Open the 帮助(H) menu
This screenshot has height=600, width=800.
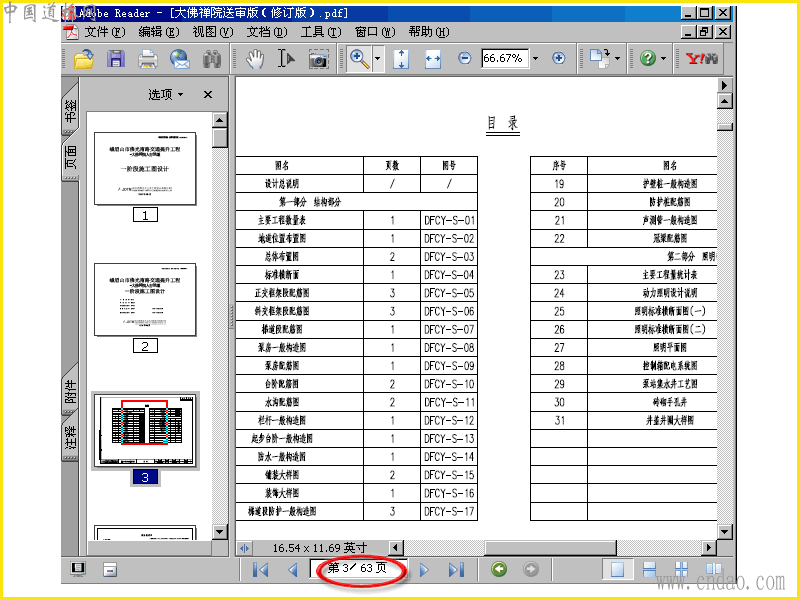pyautogui.click(x=429, y=32)
